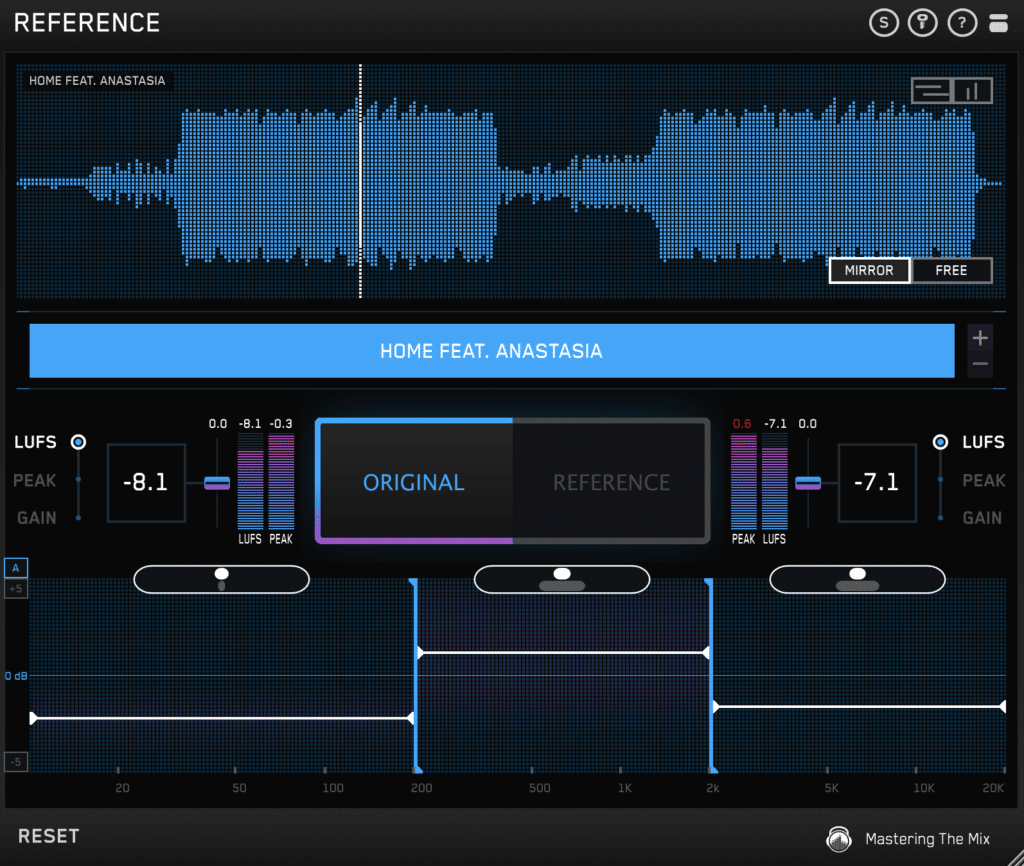Select right GAIN mode
Viewport: 1024px width, 866px height.
click(x=982, y=518)
